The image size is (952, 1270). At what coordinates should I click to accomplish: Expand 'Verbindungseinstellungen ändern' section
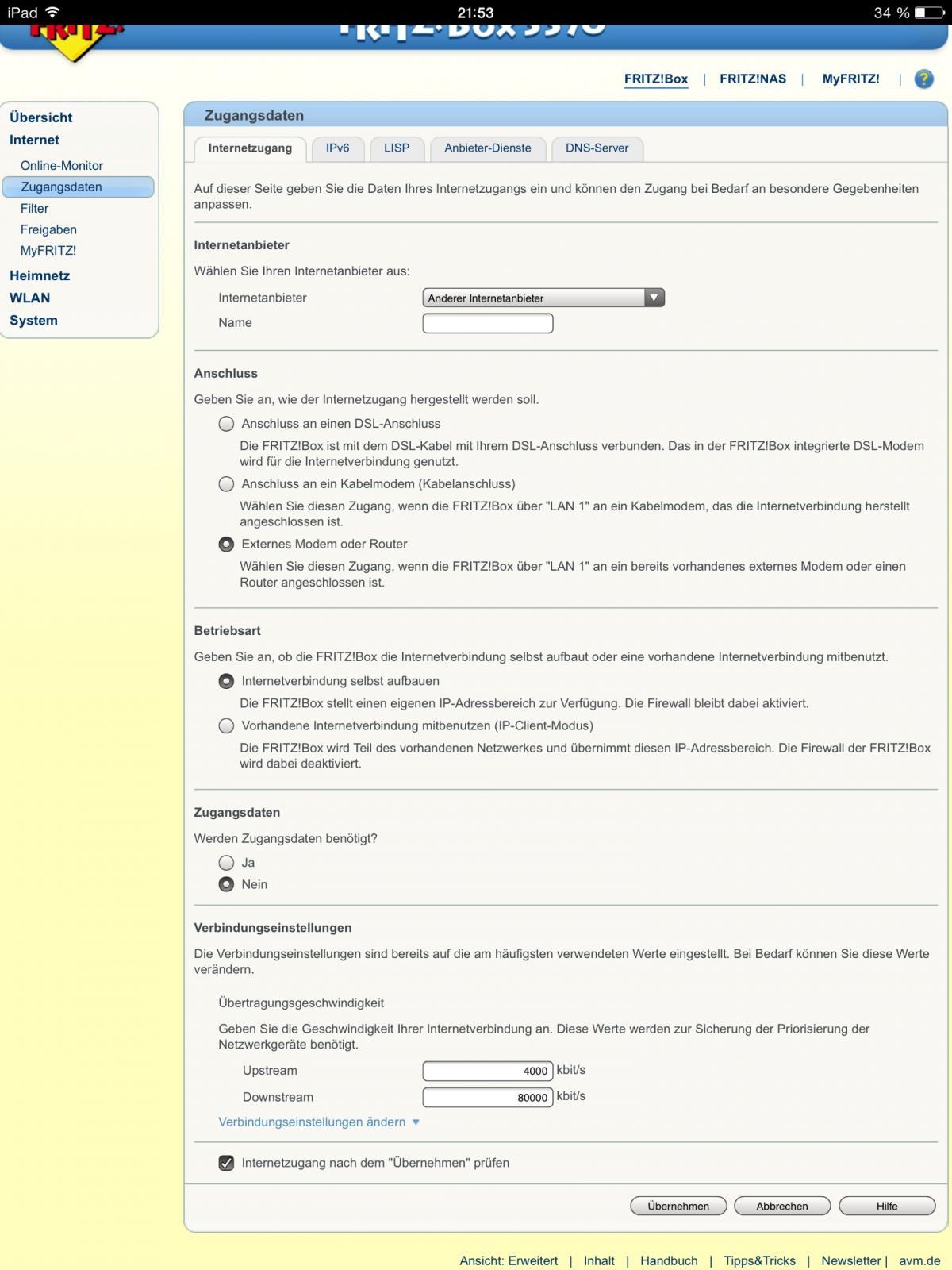click(x=319, y=1122)
